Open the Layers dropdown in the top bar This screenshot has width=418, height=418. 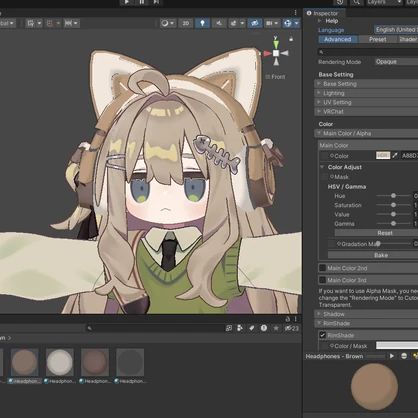(x=384, y=2)
